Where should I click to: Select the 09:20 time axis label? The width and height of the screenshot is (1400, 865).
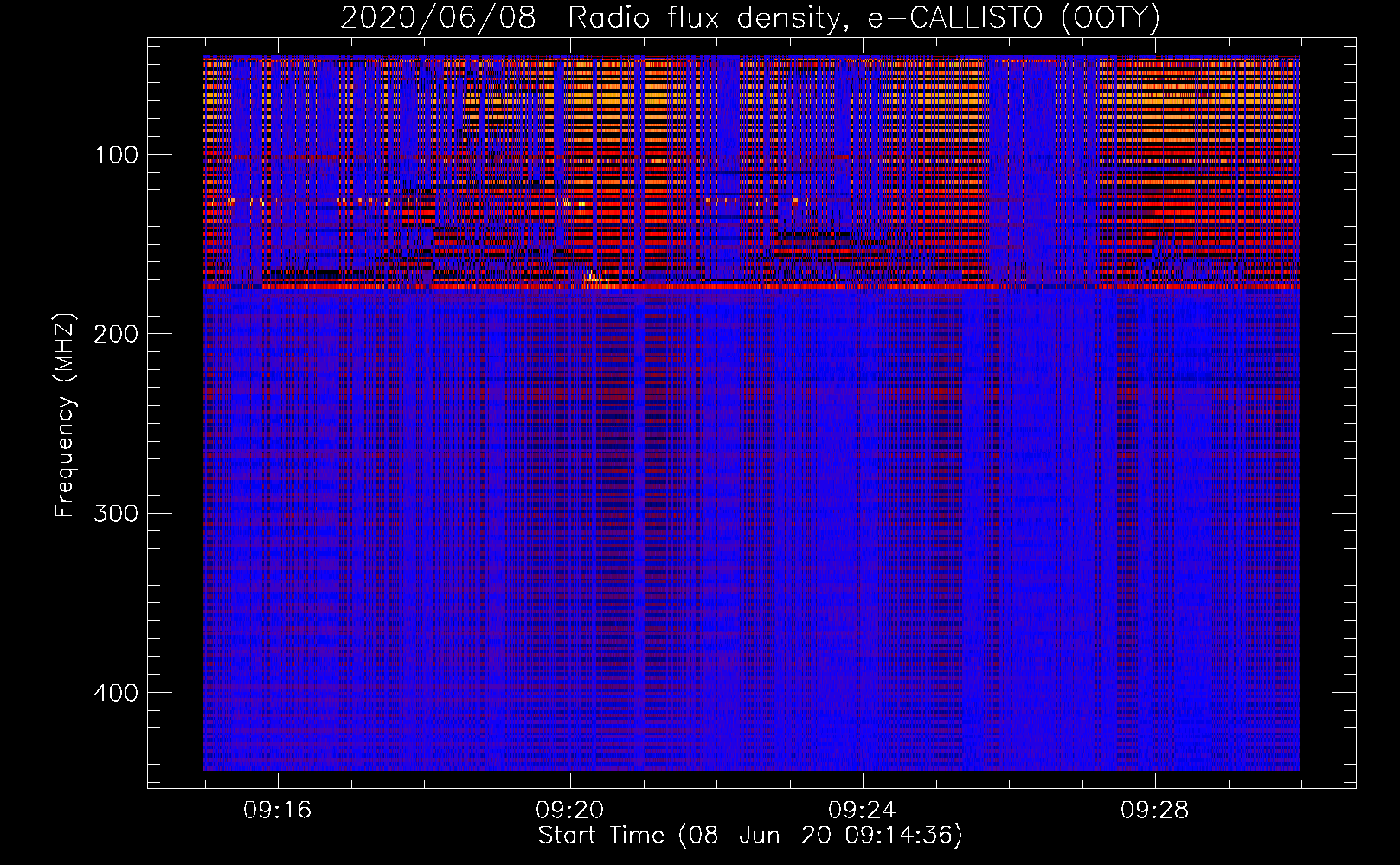(x=569, y=811)
